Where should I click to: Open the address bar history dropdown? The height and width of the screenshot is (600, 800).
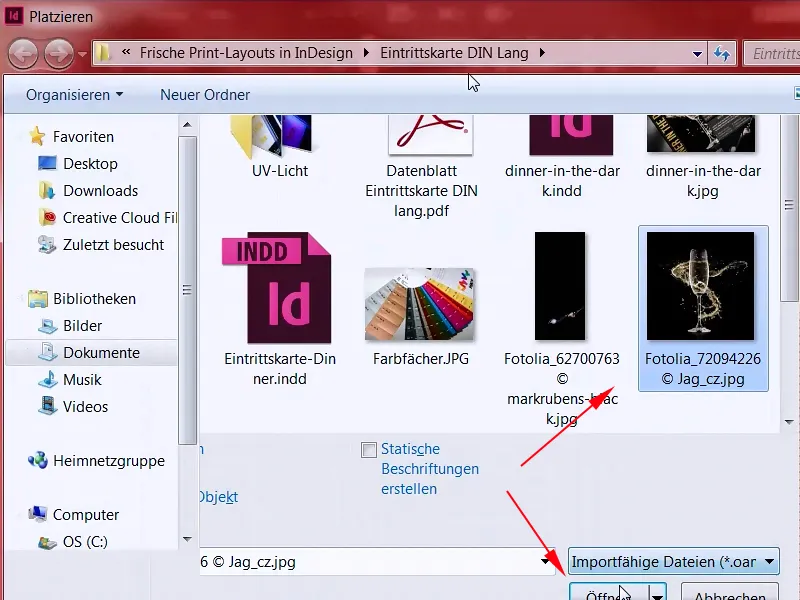pyautogui.click(x=697, y=54)
